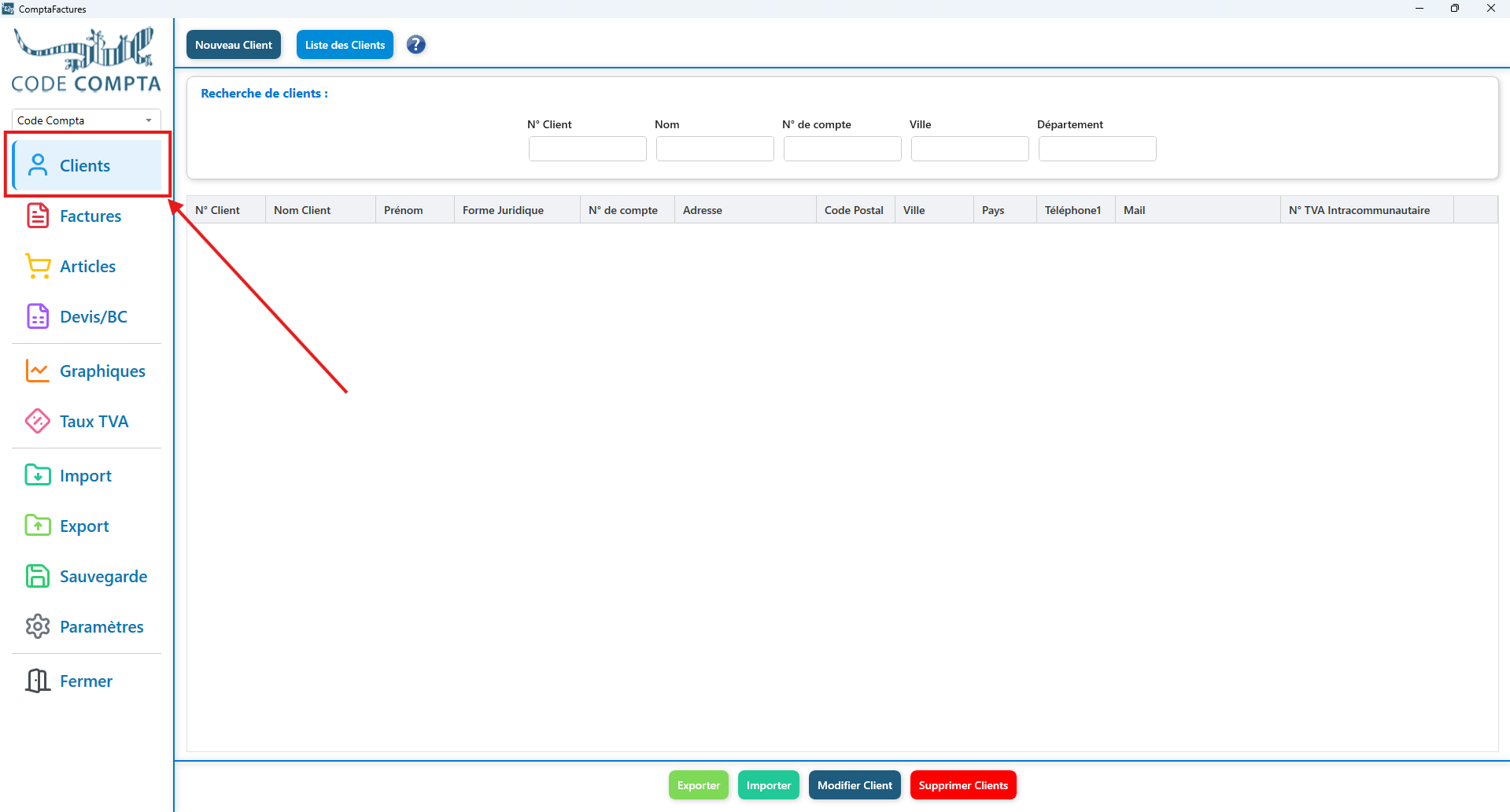Open the Sauvegarde section label
Image resolution: width=1510 pixels, height=812 pixels.
pyautogui.click(x=104, y=576)
